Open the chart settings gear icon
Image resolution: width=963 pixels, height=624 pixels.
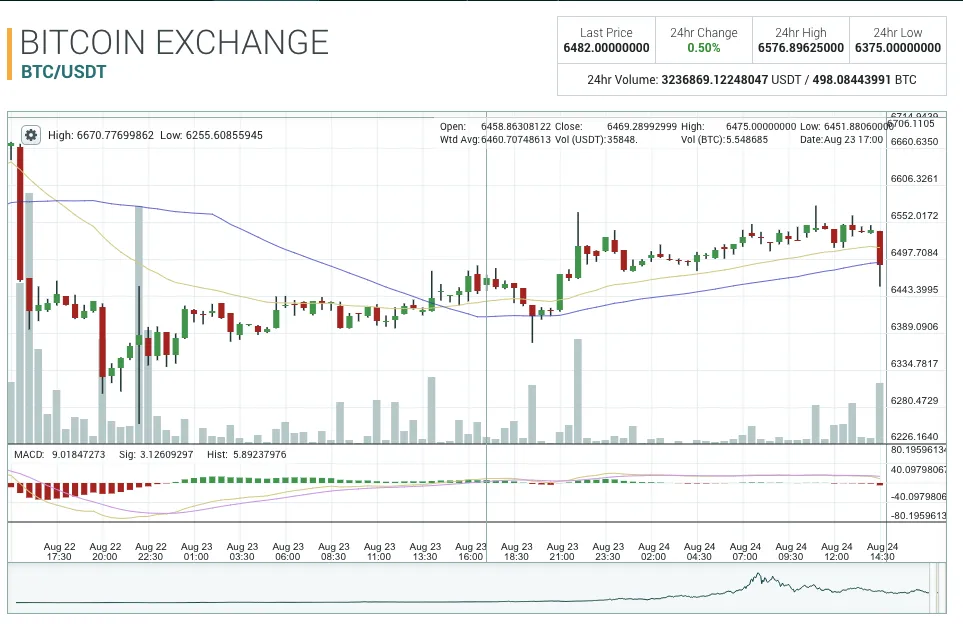click(x=31, y=135)
